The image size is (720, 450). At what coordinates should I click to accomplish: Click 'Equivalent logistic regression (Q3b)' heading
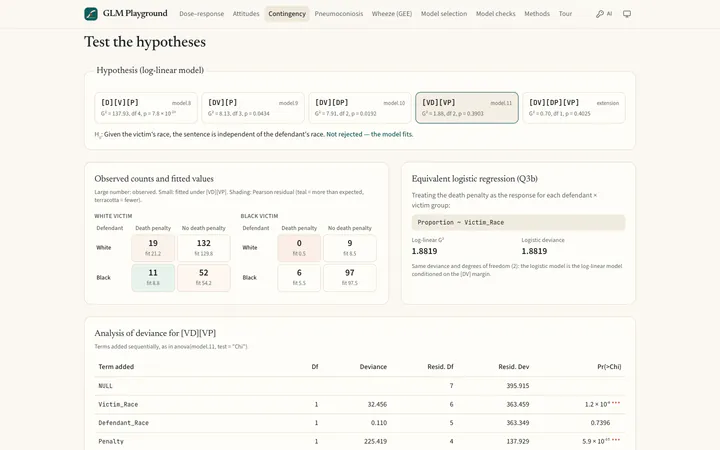click(475, 179)
